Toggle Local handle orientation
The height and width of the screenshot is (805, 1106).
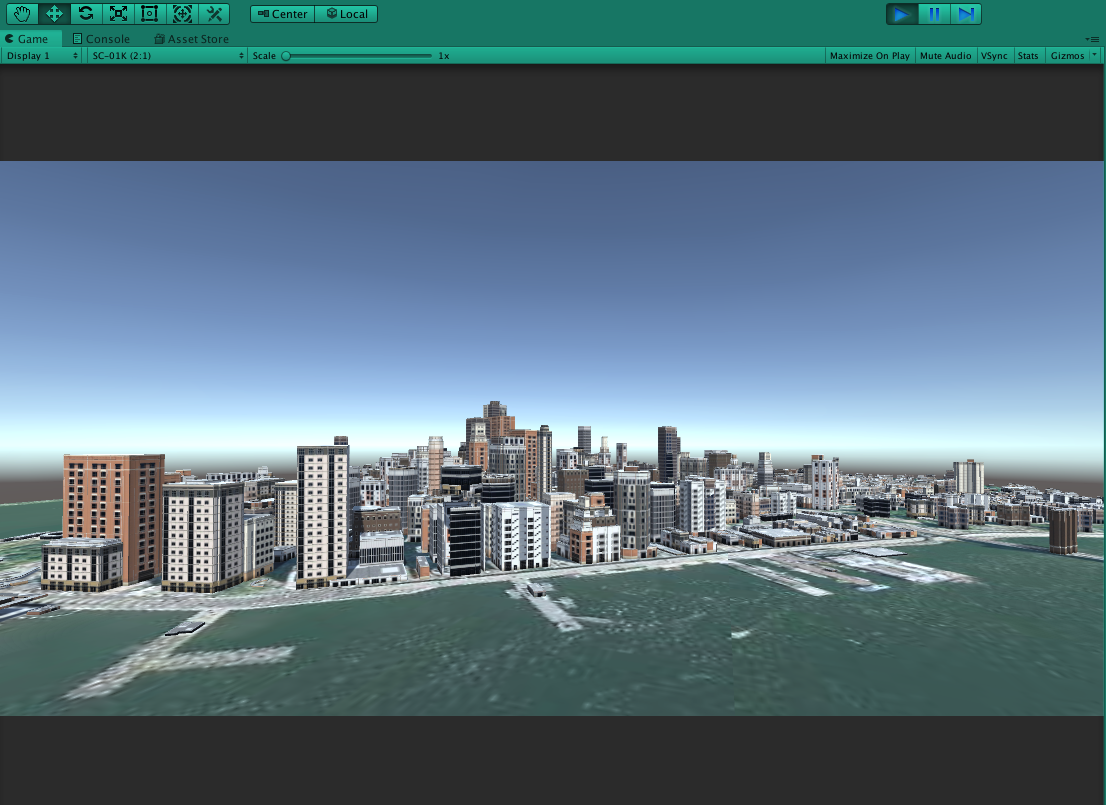[346, 14]
